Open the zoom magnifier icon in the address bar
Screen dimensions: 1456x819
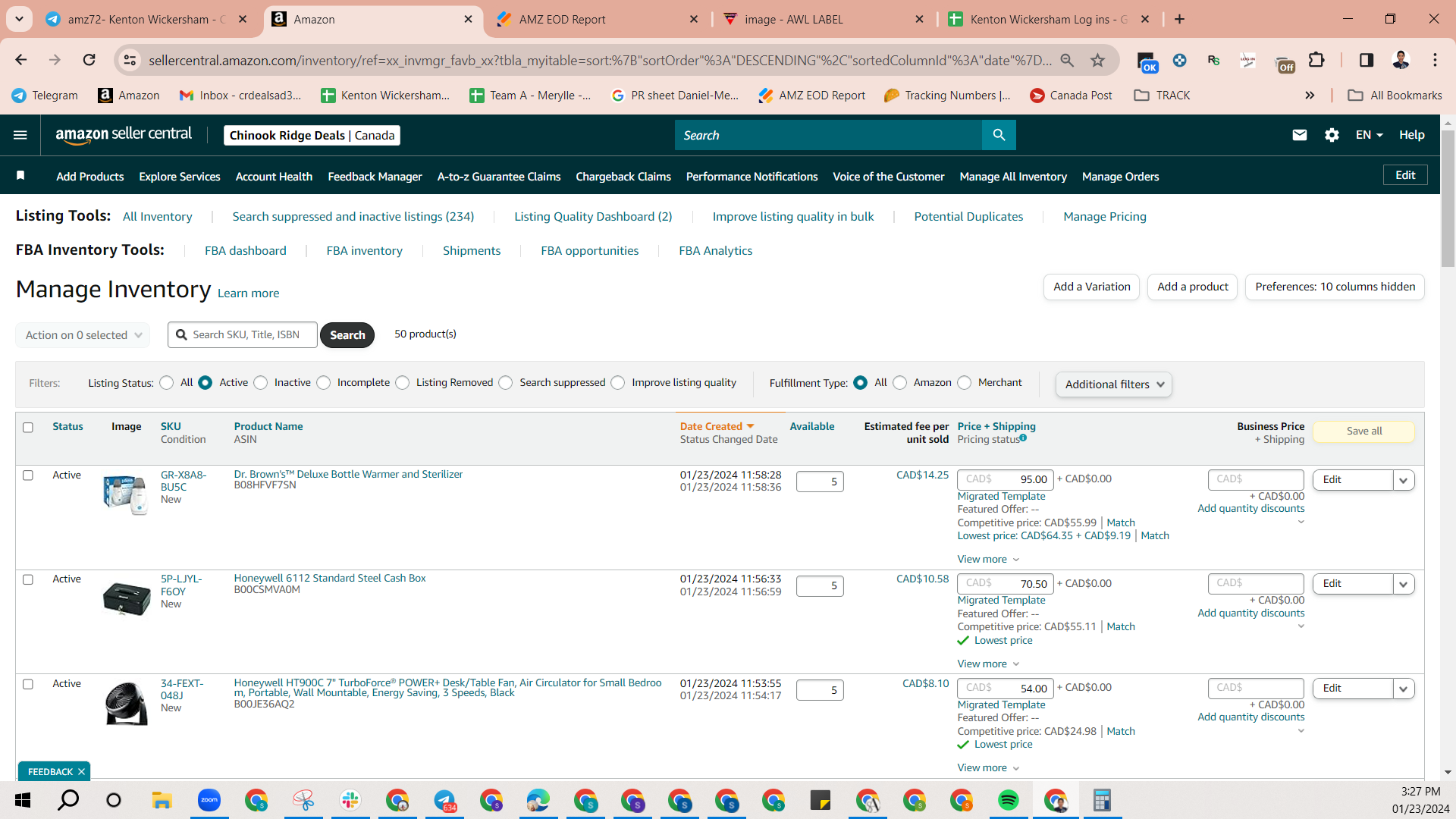[x=1067, y=60]
